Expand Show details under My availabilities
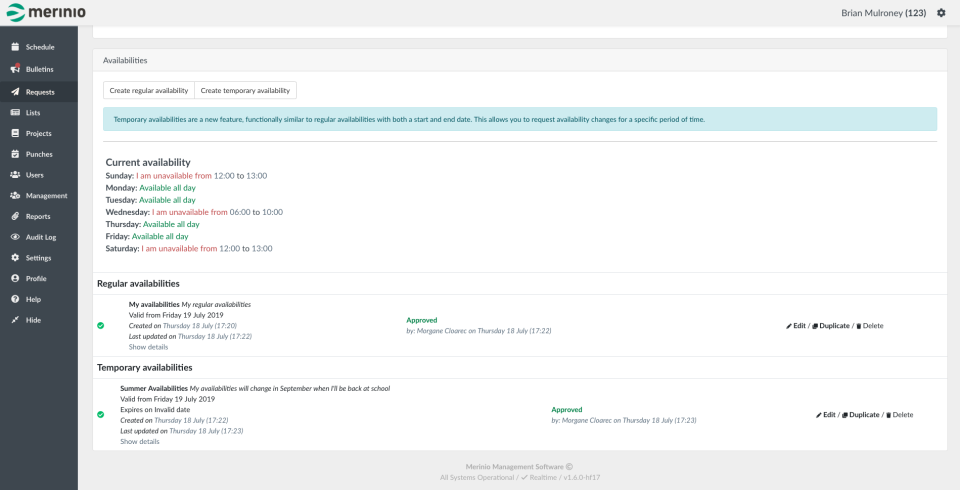This screenshot has width=960, height=490. (x=148, y=347)
